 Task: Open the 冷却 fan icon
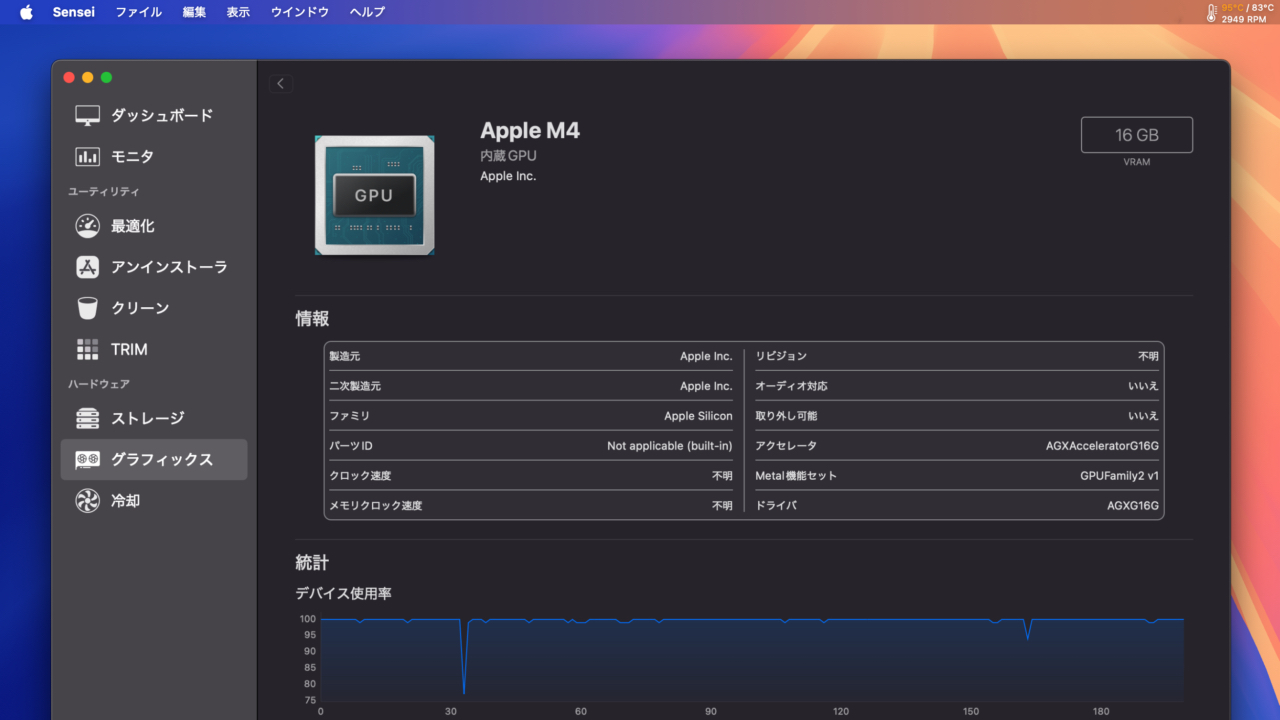click(x=88, y=501)
